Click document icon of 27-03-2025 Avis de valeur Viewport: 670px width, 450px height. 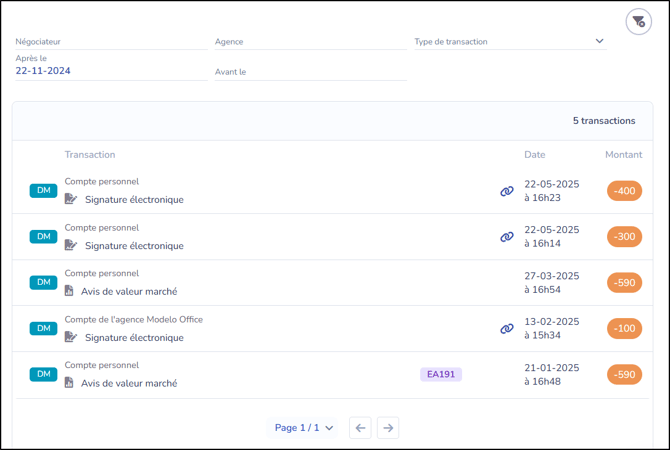[x=69, y=291]
